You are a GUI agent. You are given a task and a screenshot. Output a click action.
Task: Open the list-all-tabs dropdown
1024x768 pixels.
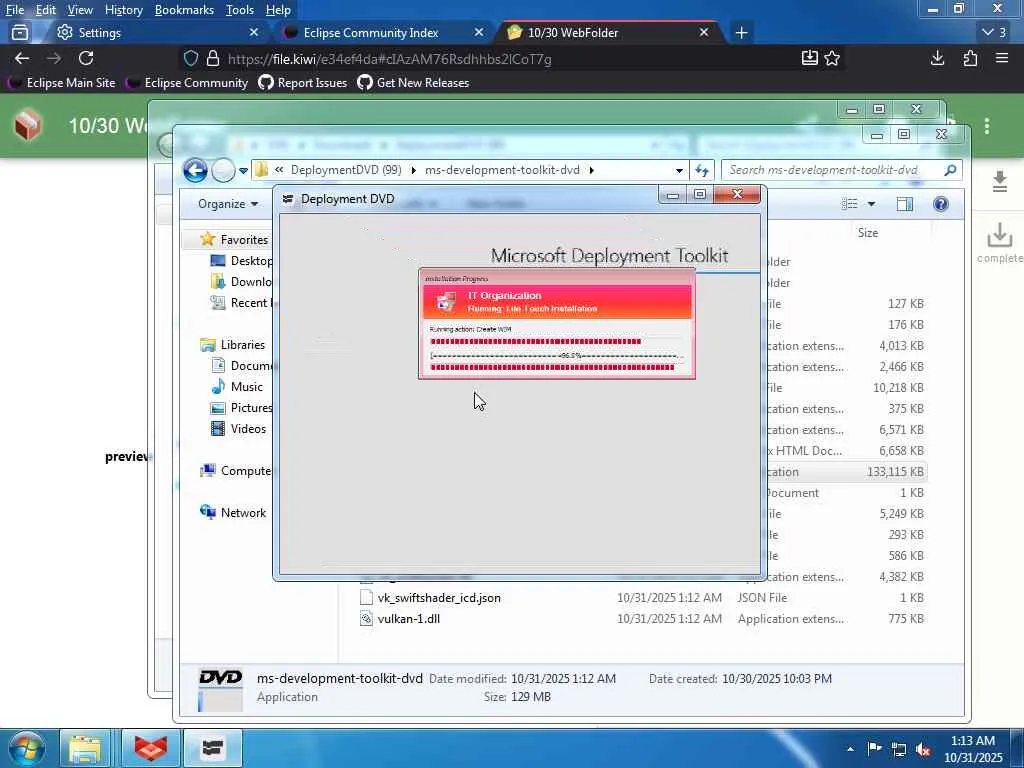pos(995,32)
